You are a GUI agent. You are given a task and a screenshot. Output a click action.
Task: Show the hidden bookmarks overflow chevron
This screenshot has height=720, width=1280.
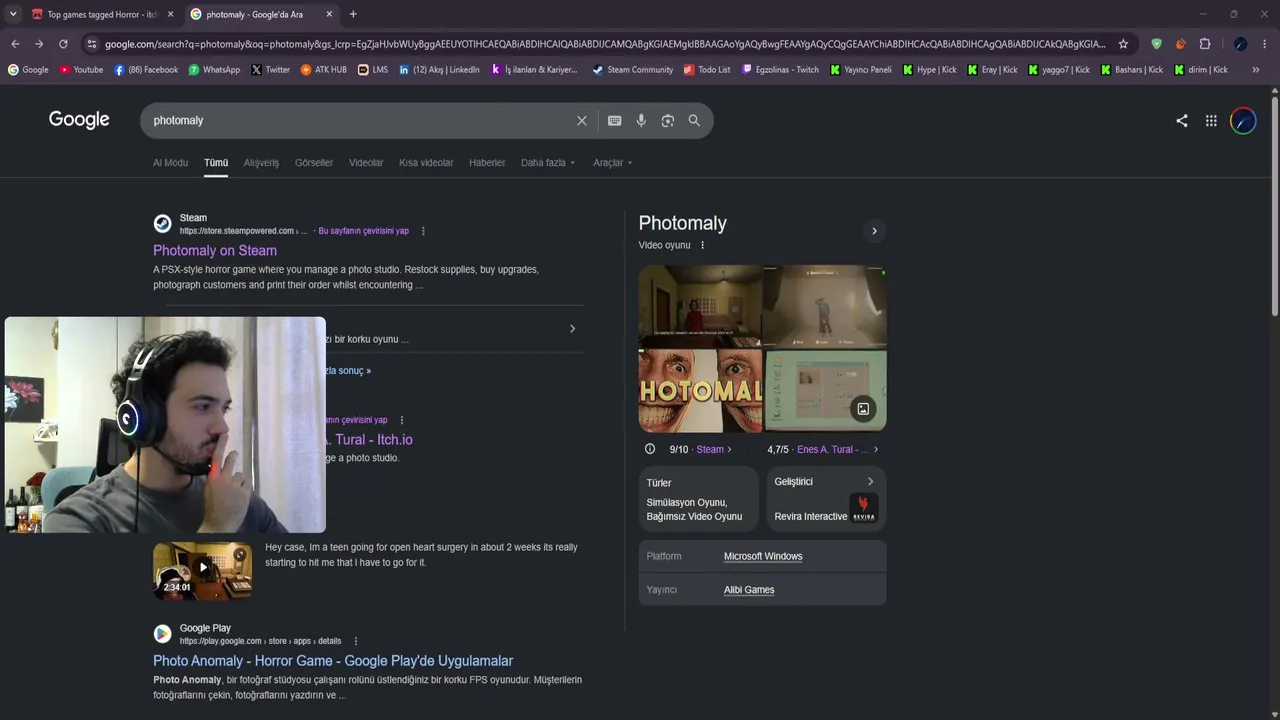1256,70
